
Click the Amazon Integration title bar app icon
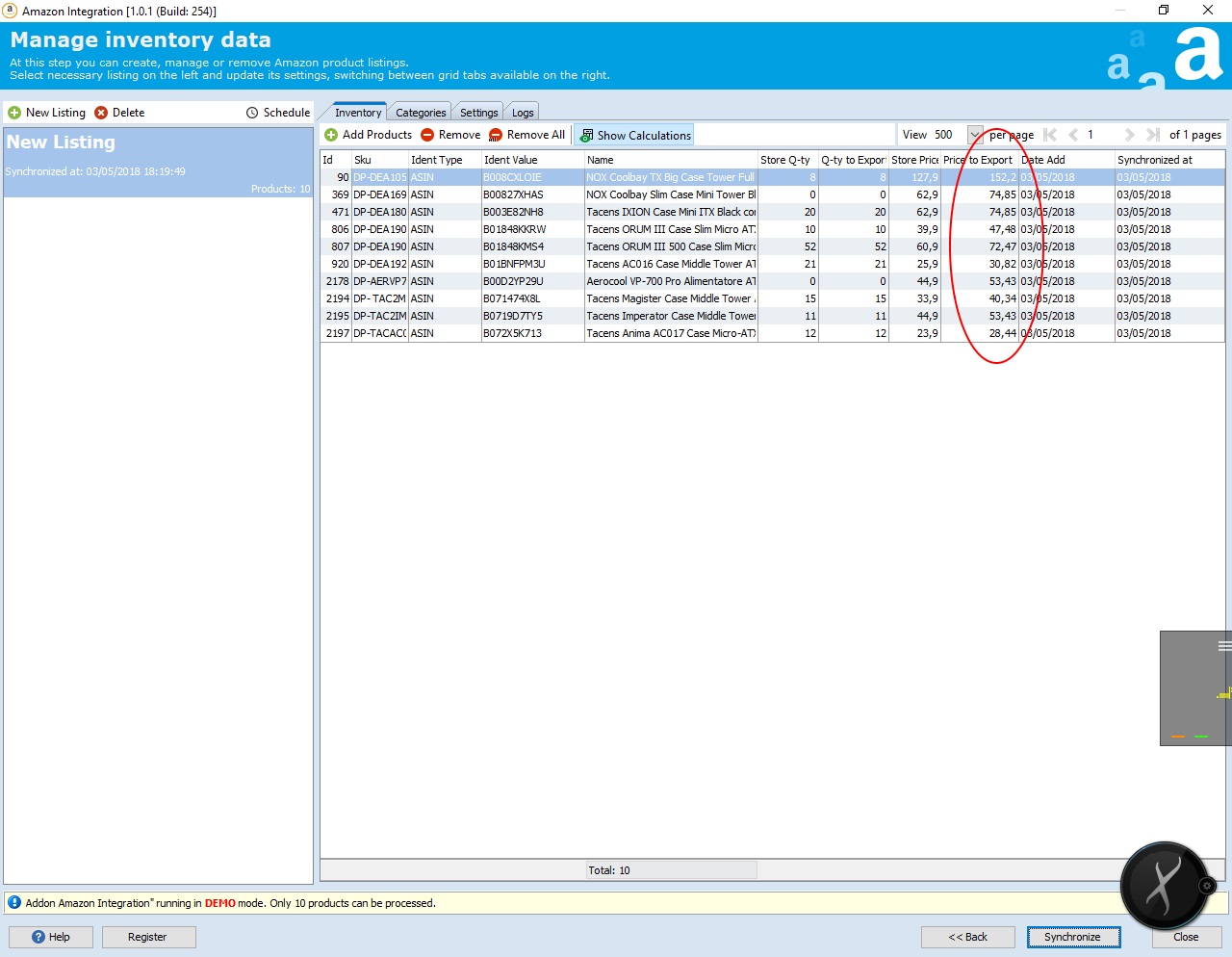pos(10,11)
